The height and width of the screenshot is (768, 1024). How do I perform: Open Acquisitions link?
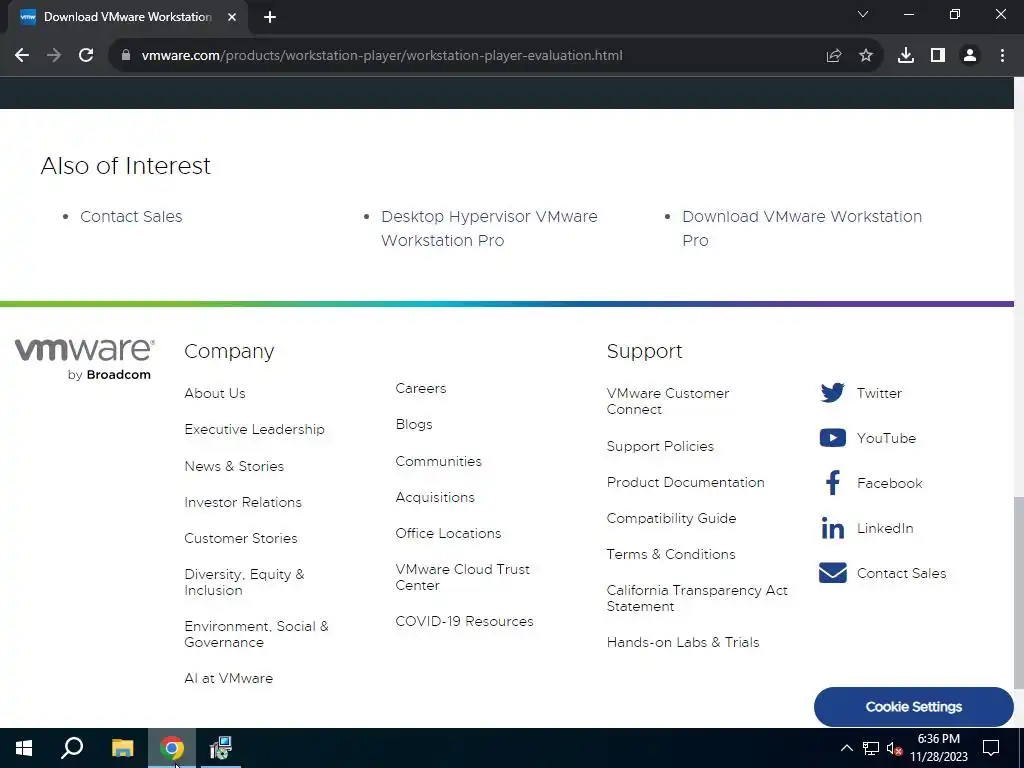[435, 497]
